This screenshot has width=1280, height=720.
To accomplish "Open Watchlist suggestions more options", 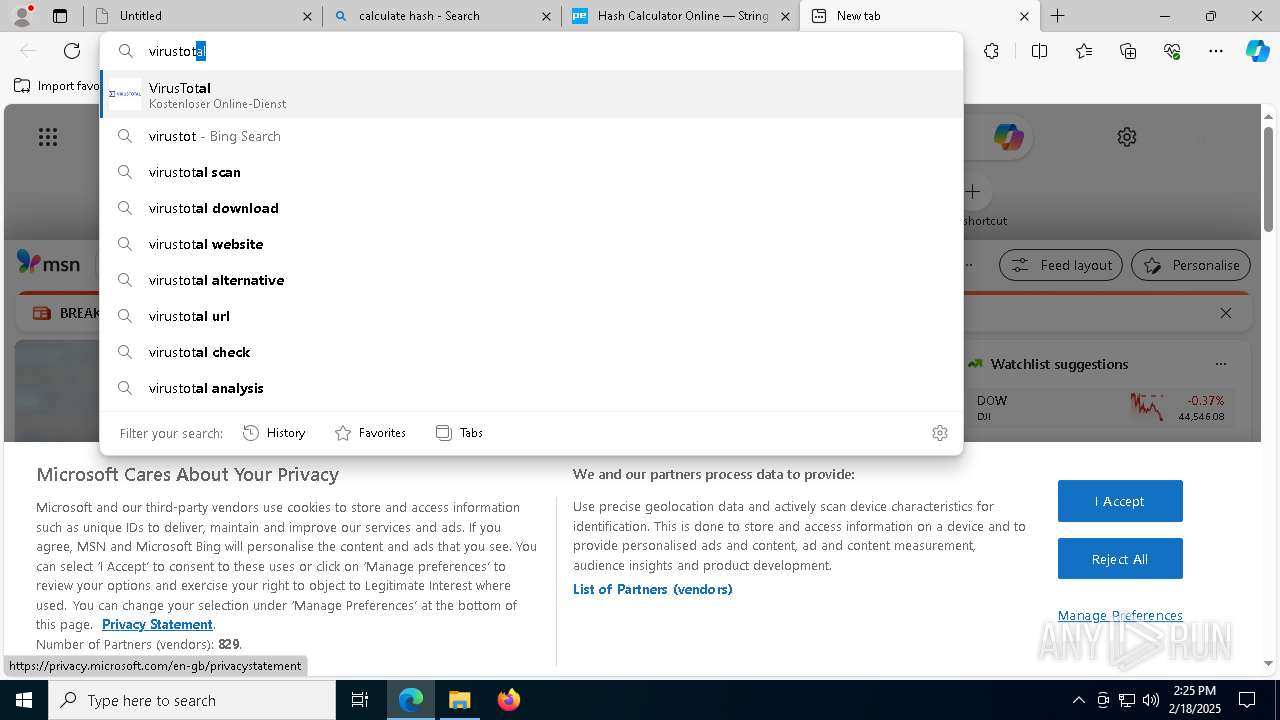I will click(1220, 364).
